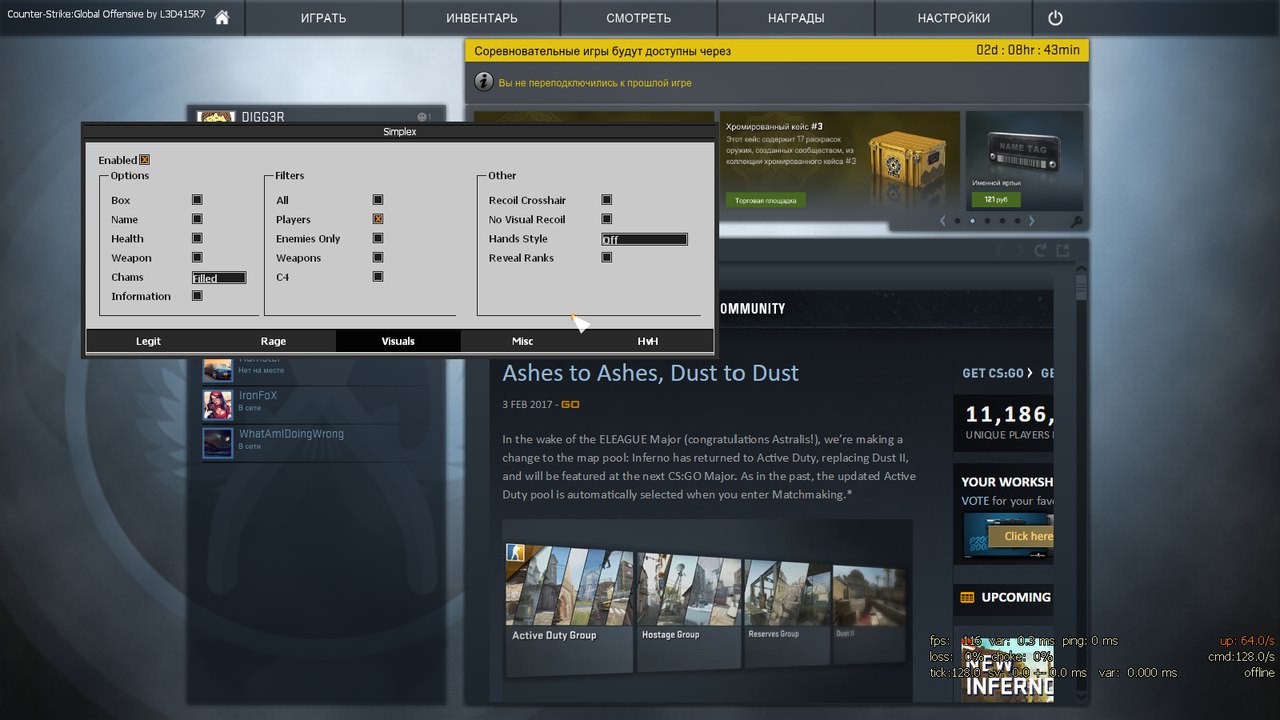Screen dimensions: 1280x720
Task: Open WhatAmIDoingWrong friend avatar
Action: point(217,442)
